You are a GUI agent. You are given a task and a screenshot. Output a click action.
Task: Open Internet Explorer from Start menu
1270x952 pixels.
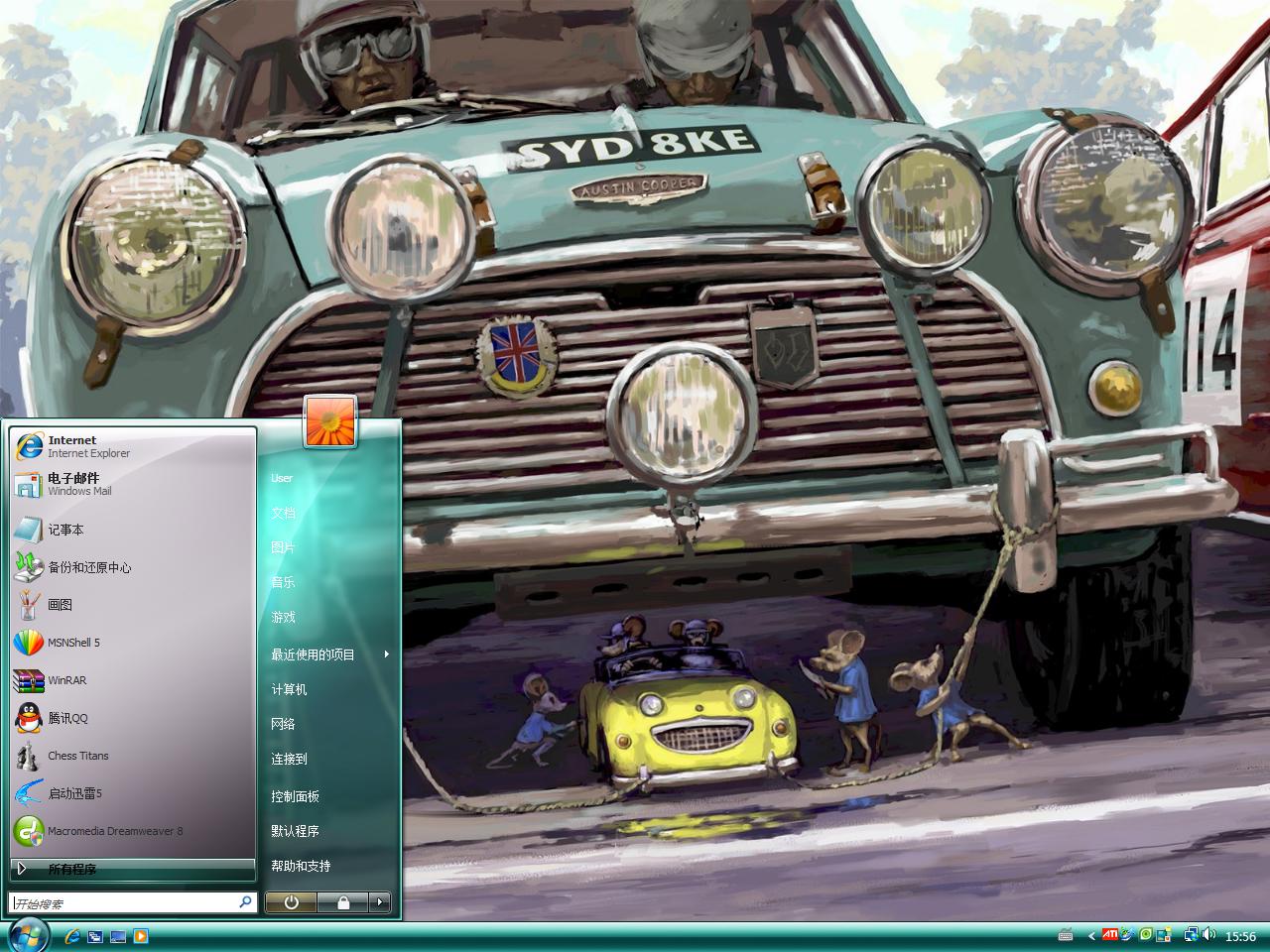coord(133,446)
